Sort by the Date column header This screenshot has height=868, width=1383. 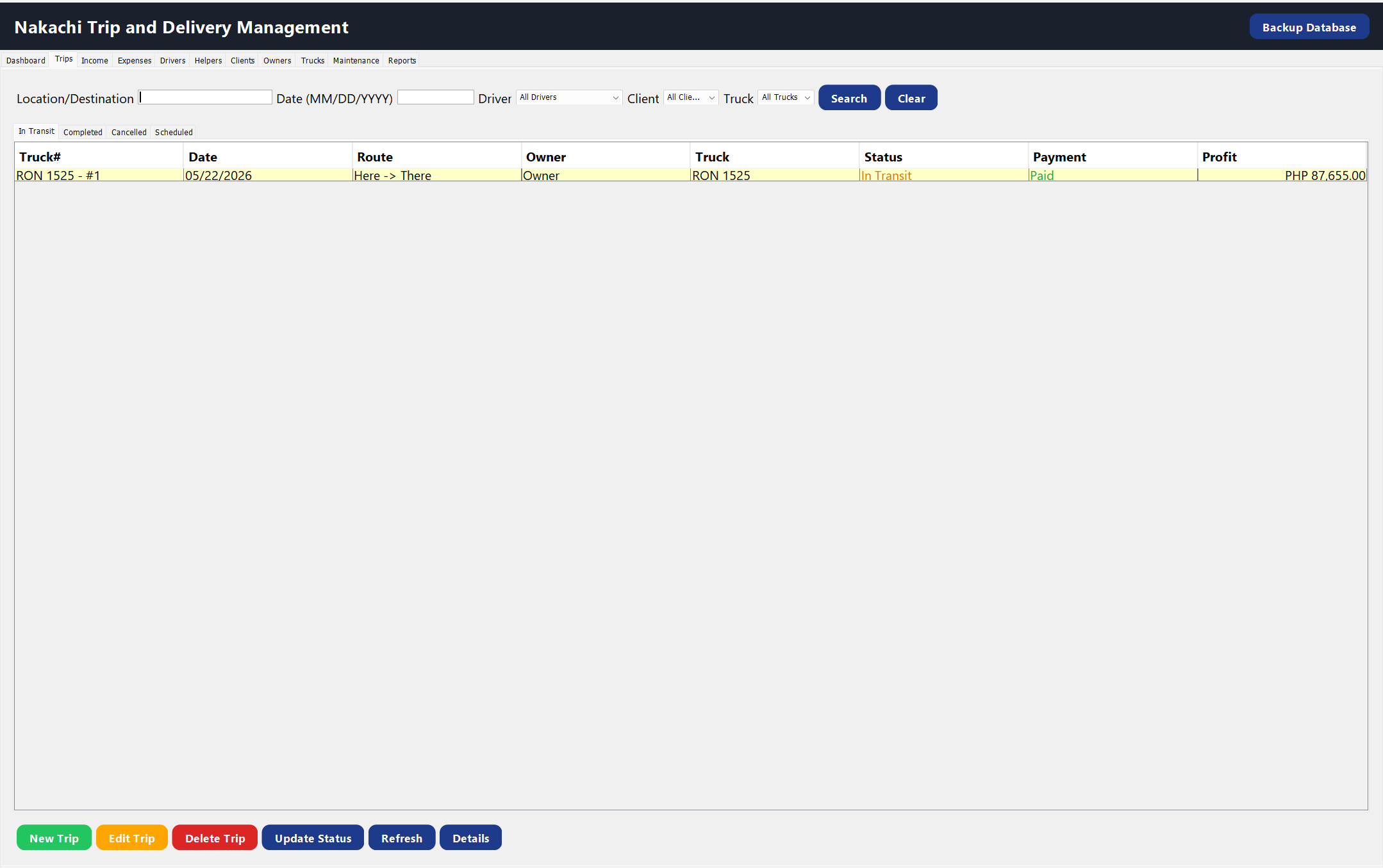[x=268, y=157]
